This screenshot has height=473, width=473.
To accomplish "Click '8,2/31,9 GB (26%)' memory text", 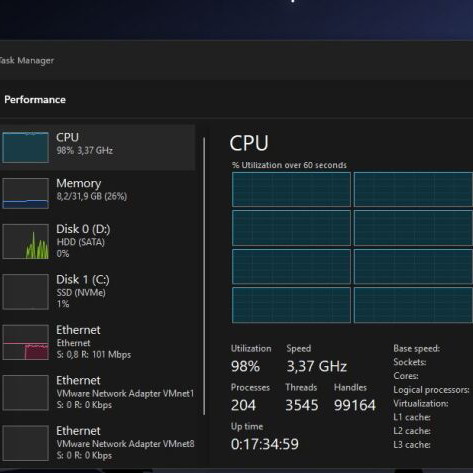I will click(x=92, y=196).
